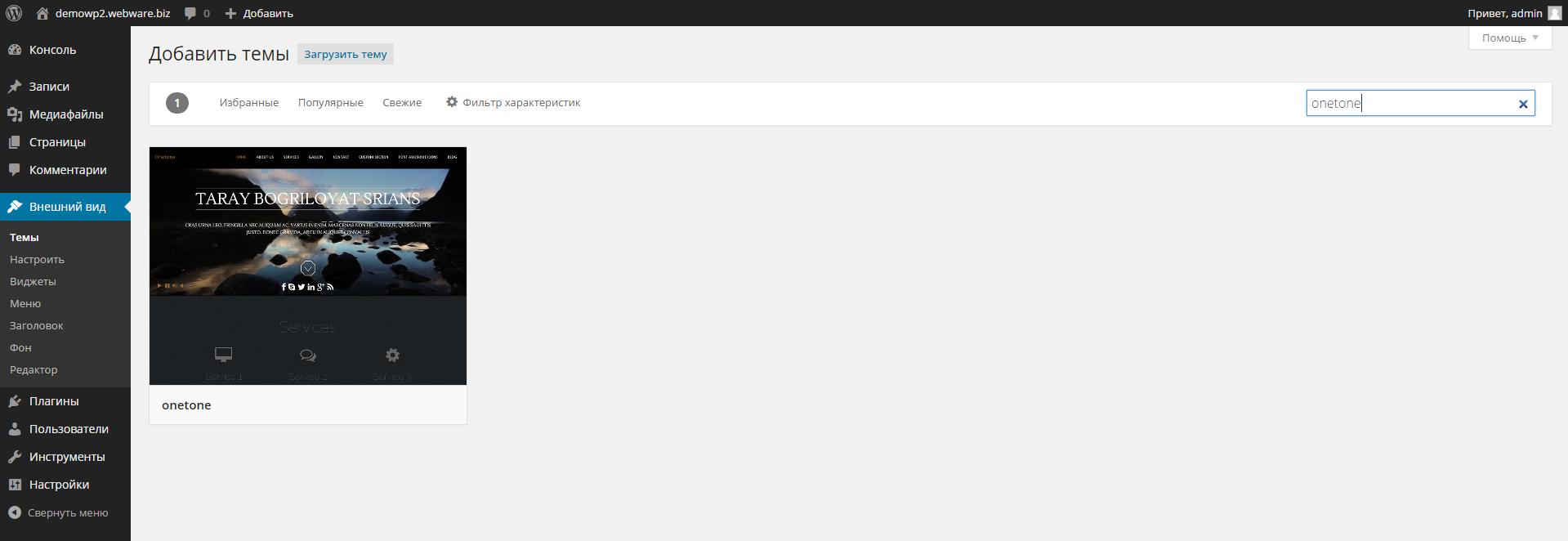Click the Загрузить тему button

[346, 54]
